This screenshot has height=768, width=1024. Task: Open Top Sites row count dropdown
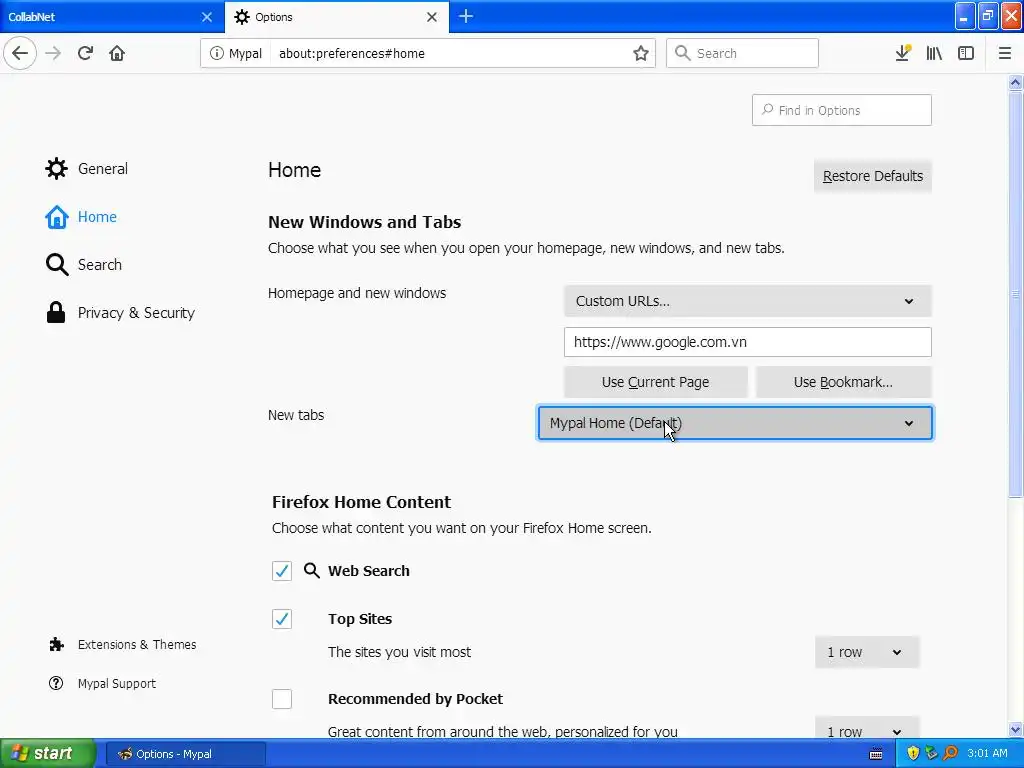tap(867, 652)
